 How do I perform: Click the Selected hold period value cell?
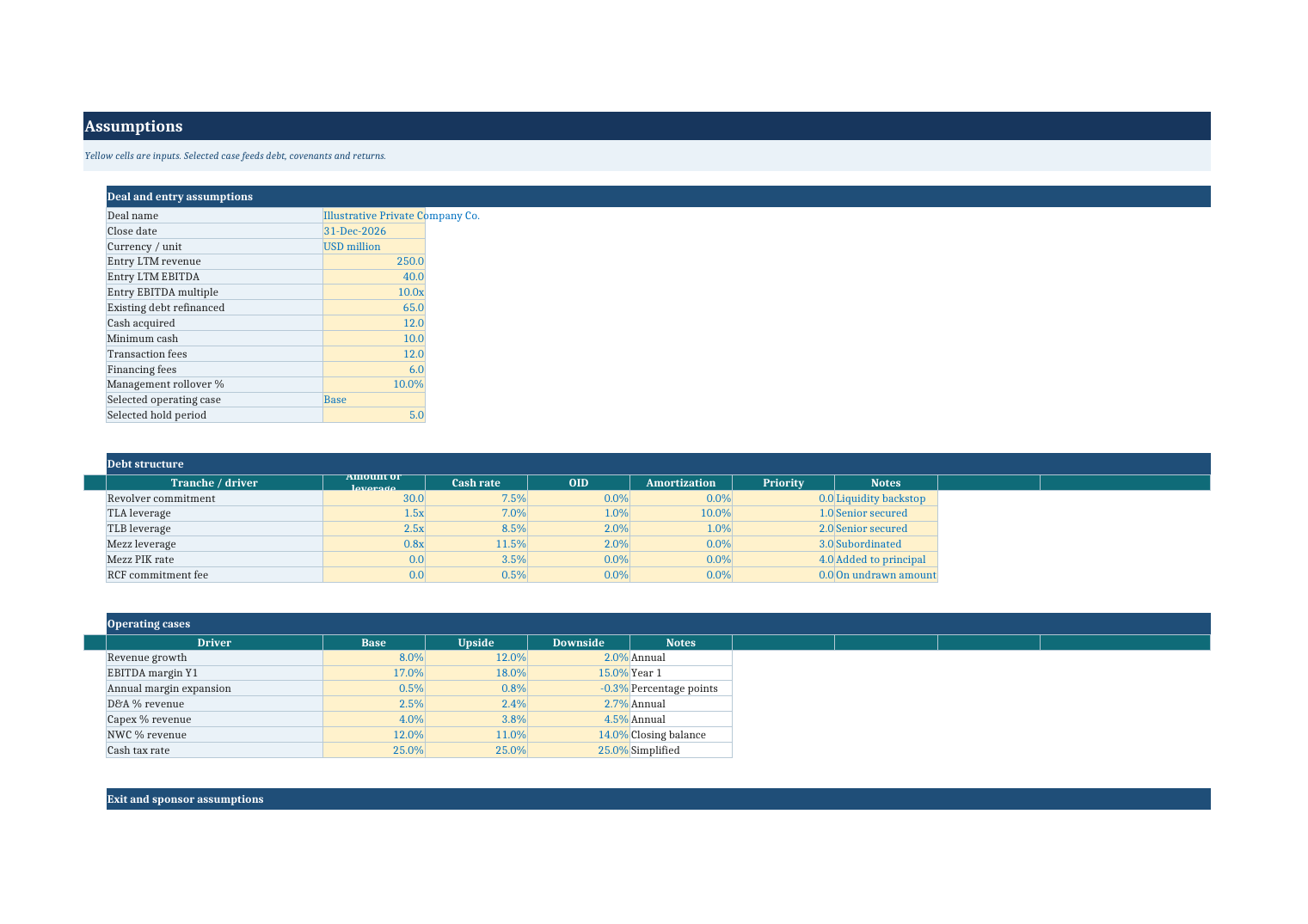coord(374,415)
